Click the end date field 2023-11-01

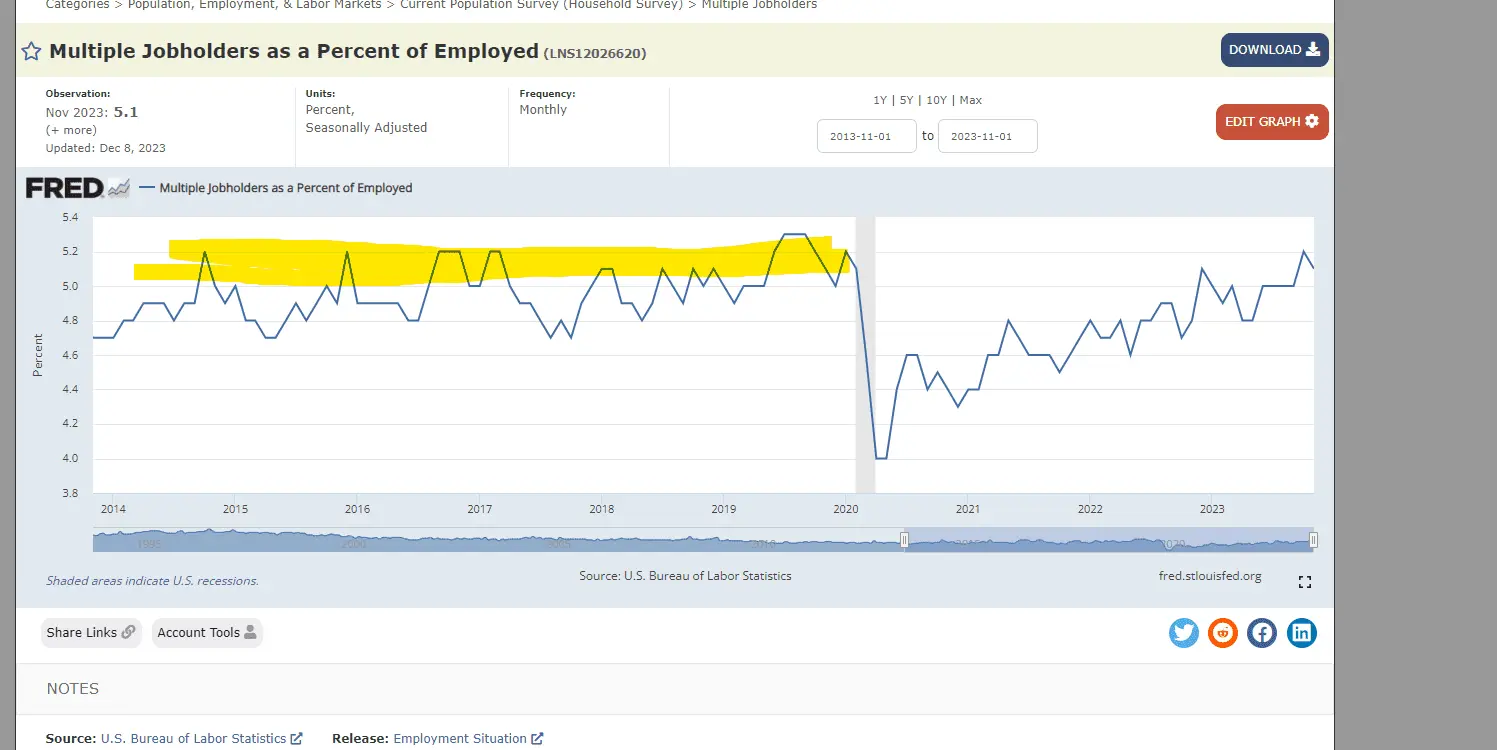(987, 136)
